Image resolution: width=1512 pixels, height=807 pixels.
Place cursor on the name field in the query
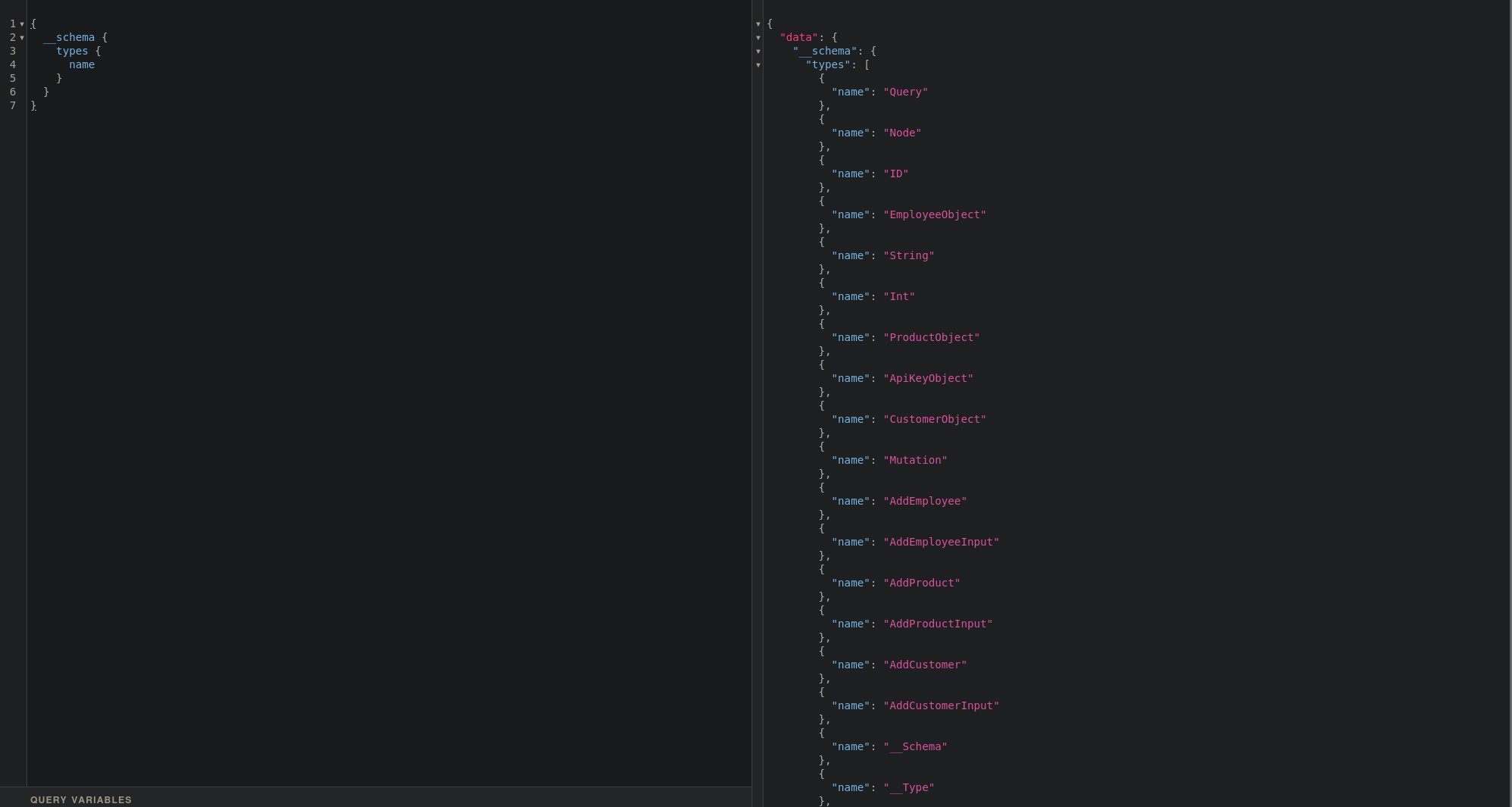pyautogui.click(x=82, y=64)
